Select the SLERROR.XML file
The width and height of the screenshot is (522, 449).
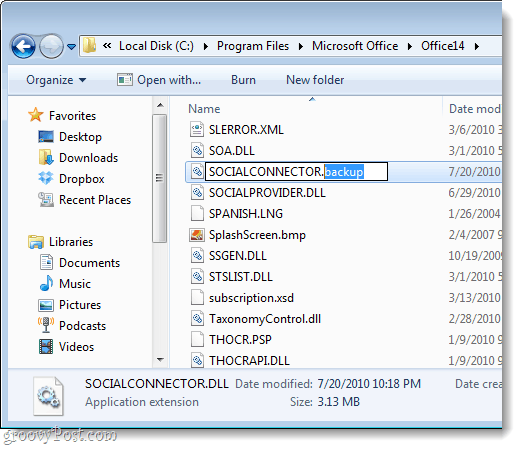click(246, 130)
